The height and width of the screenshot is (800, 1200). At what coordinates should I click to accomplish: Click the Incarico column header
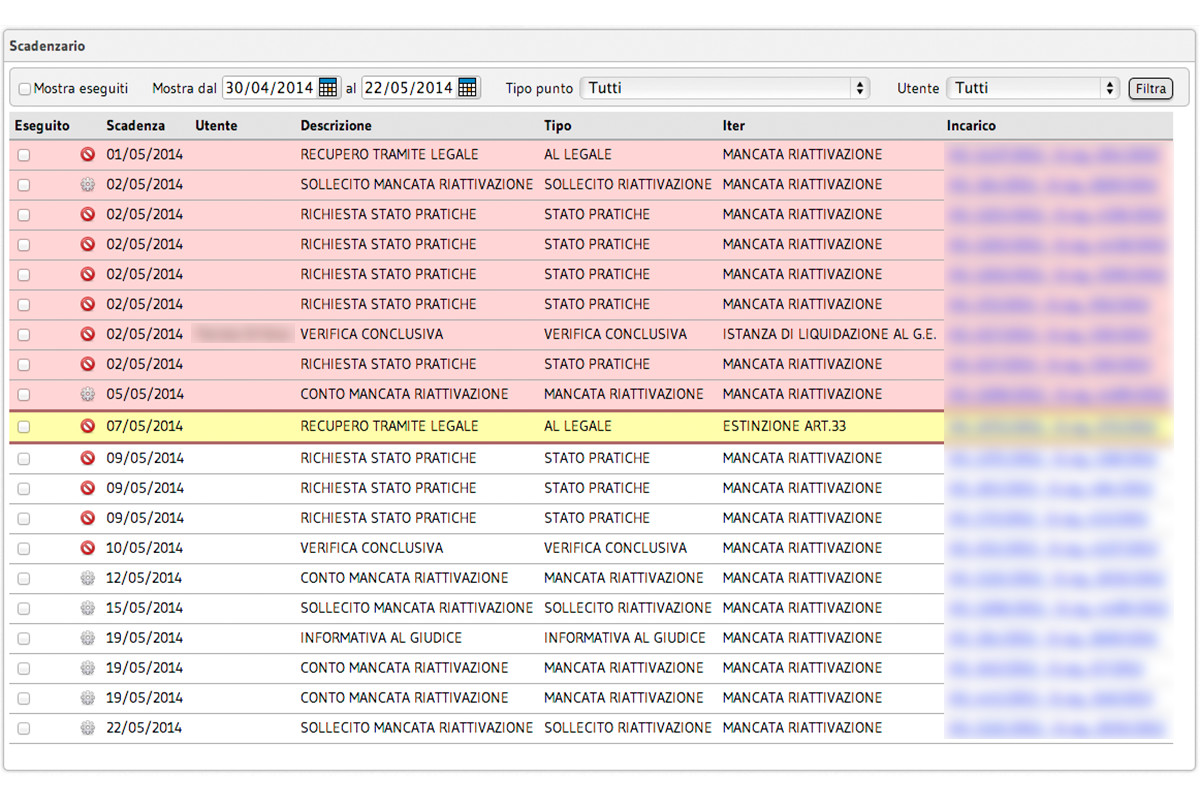click(x=971, y=126)
